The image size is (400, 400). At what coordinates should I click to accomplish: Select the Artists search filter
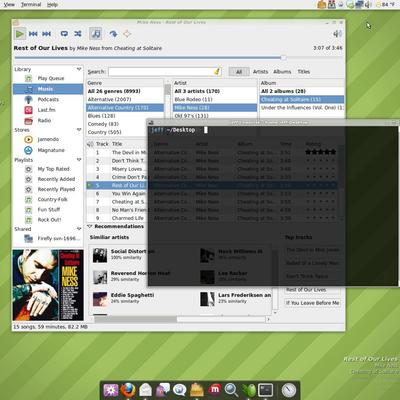tap(260, 72)
